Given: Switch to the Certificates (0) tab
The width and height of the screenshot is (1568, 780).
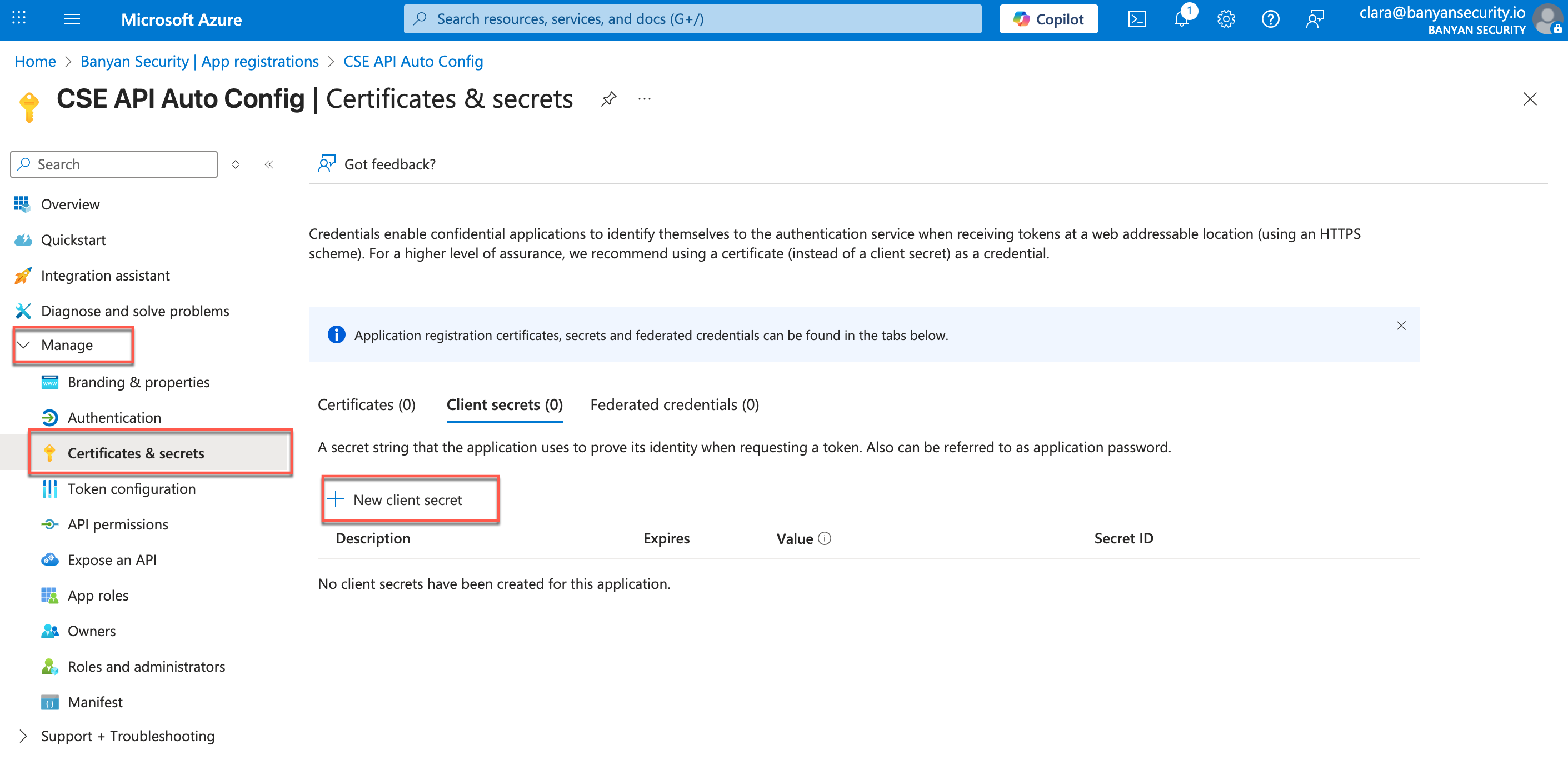Looking at the screenshot, I should (x=366, y=404).
